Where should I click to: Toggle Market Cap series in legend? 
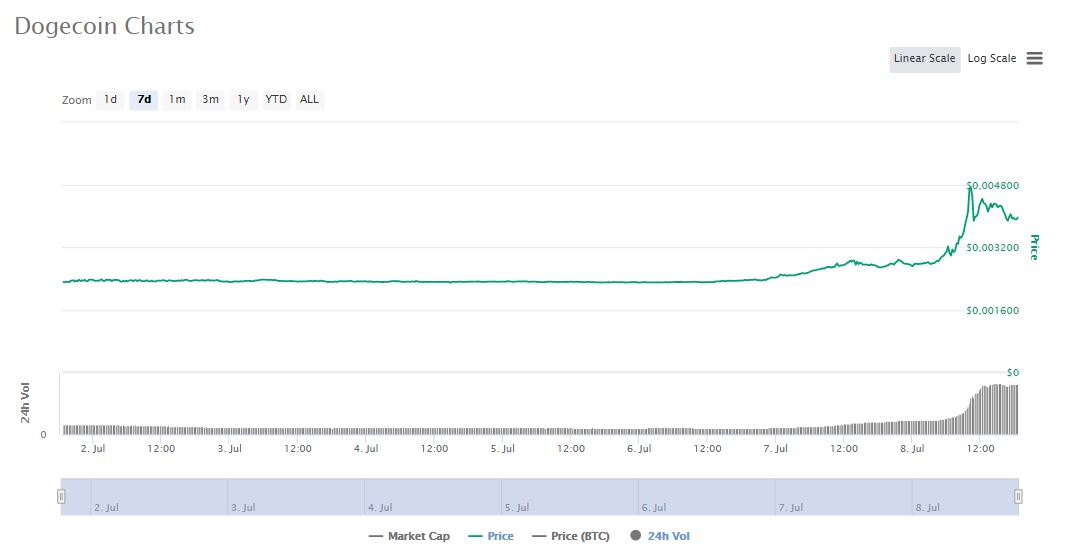click(409, 536)
